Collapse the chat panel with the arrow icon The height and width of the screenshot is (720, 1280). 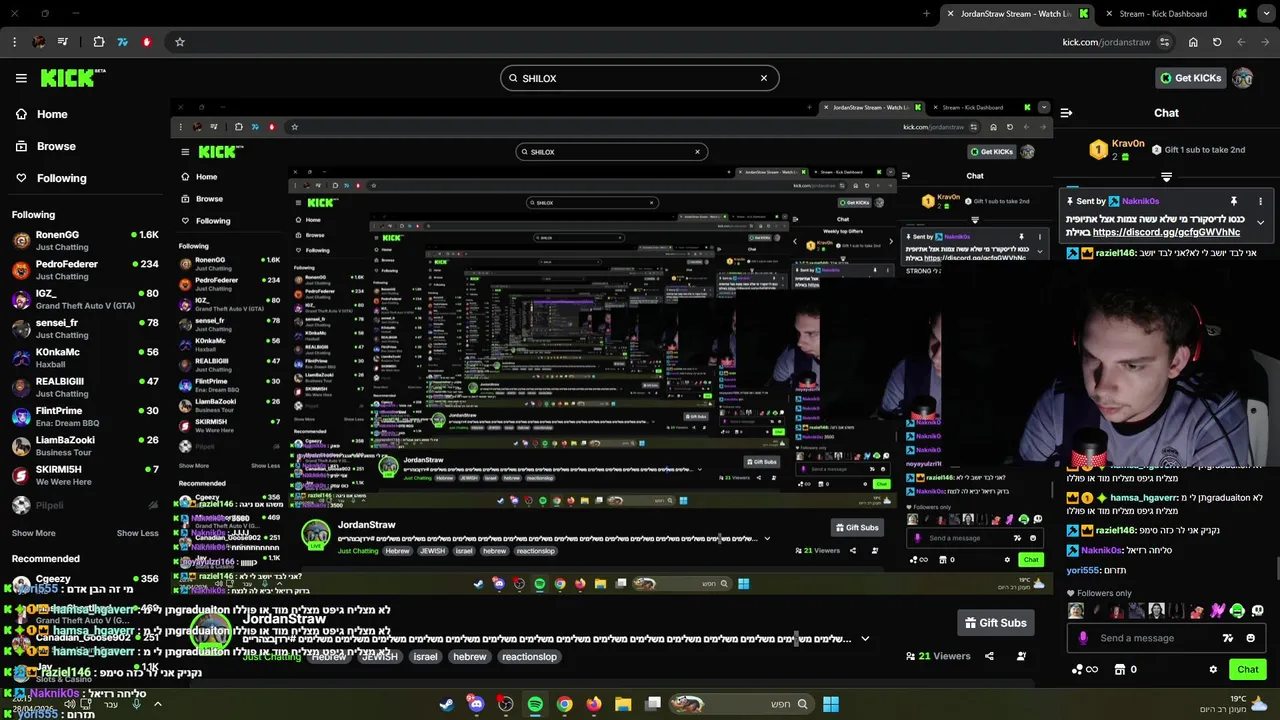(x=1066, y=113)
